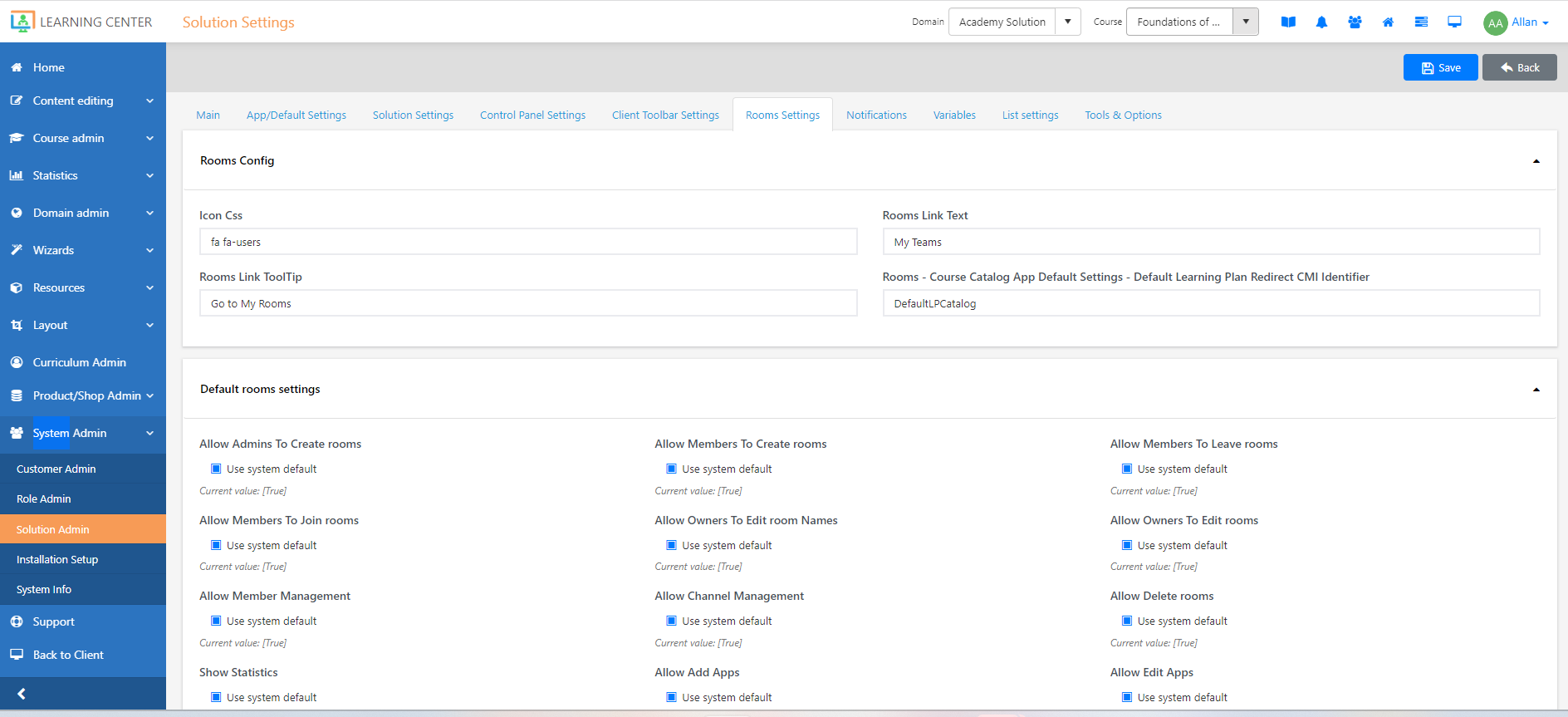Click the Curriculum Admin circle icon
1568x717 pixels.
click(x=17, y=362)
